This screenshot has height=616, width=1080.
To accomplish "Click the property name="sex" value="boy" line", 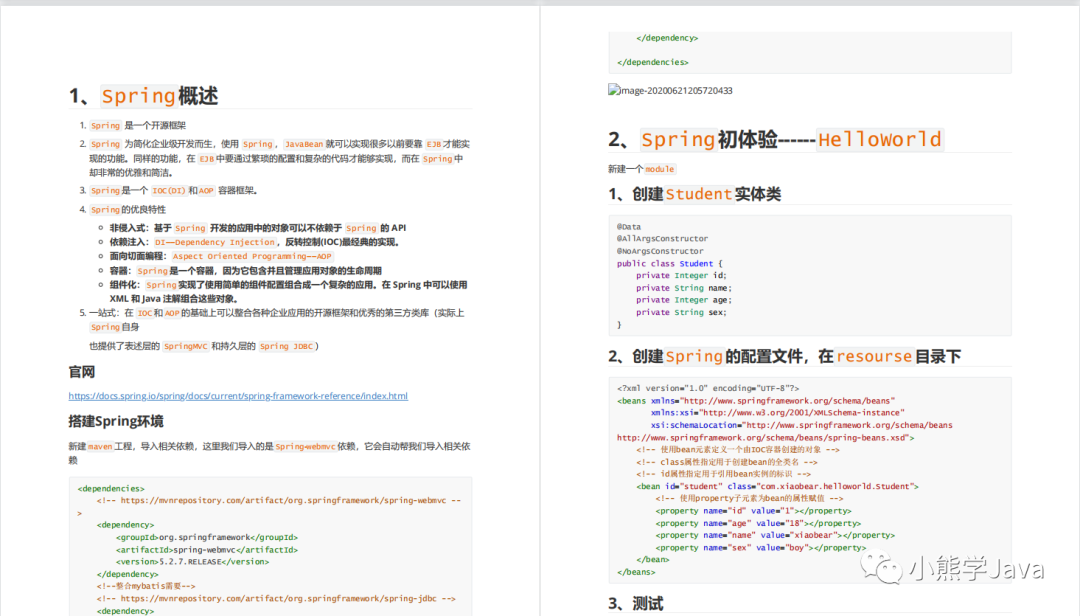I will click(x=761, y=547).
